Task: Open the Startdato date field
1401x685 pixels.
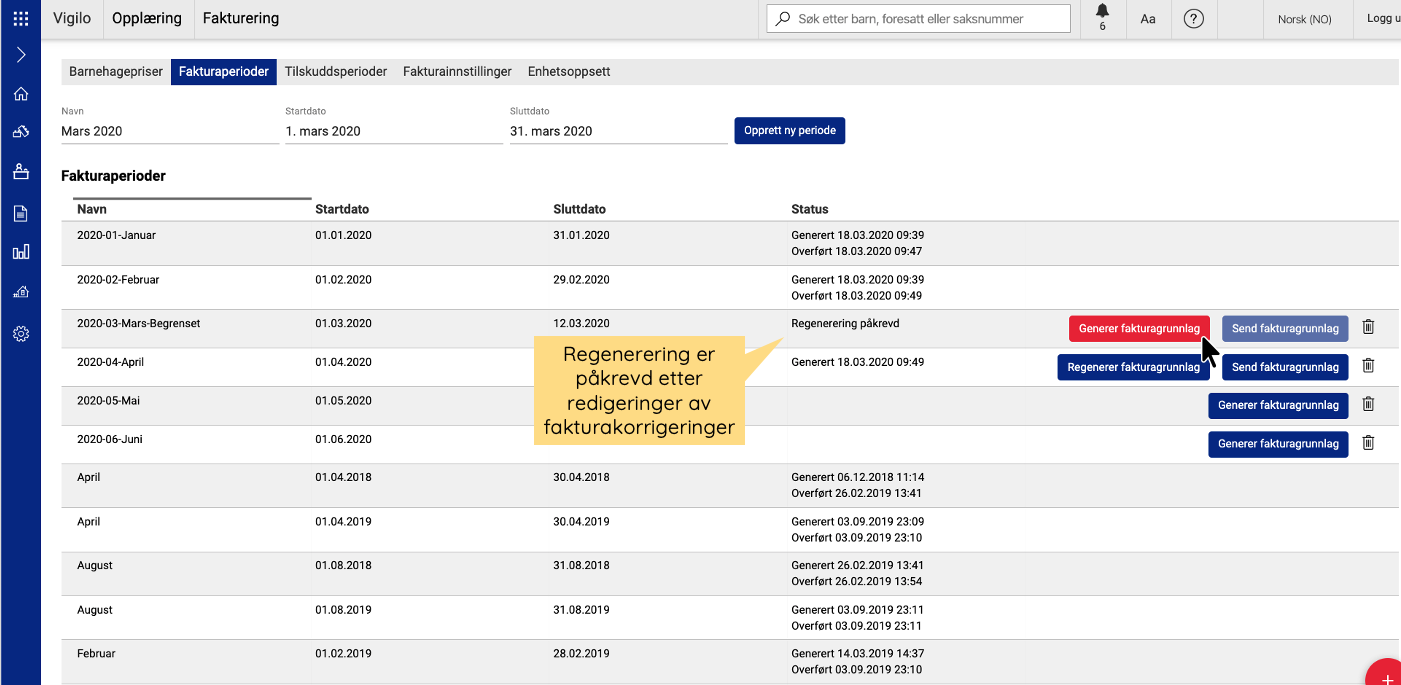Action: pos(393,131)
